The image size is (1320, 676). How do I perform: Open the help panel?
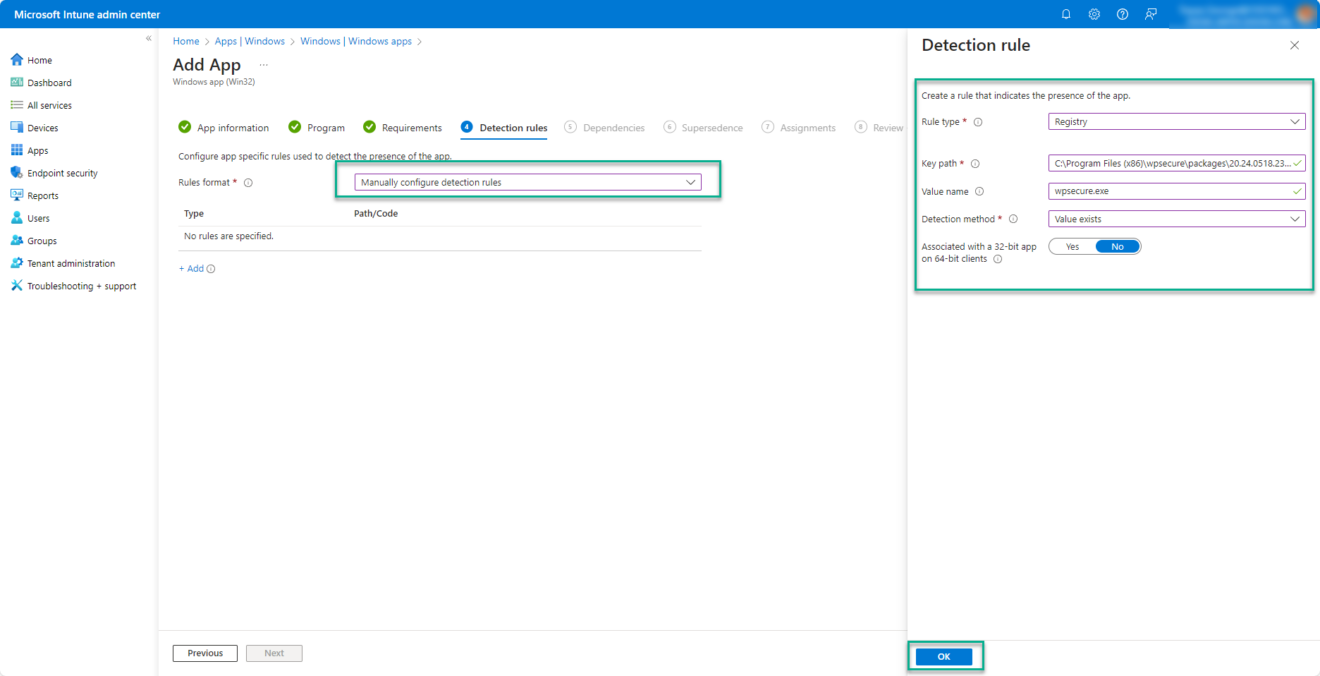click(1121, 14)
